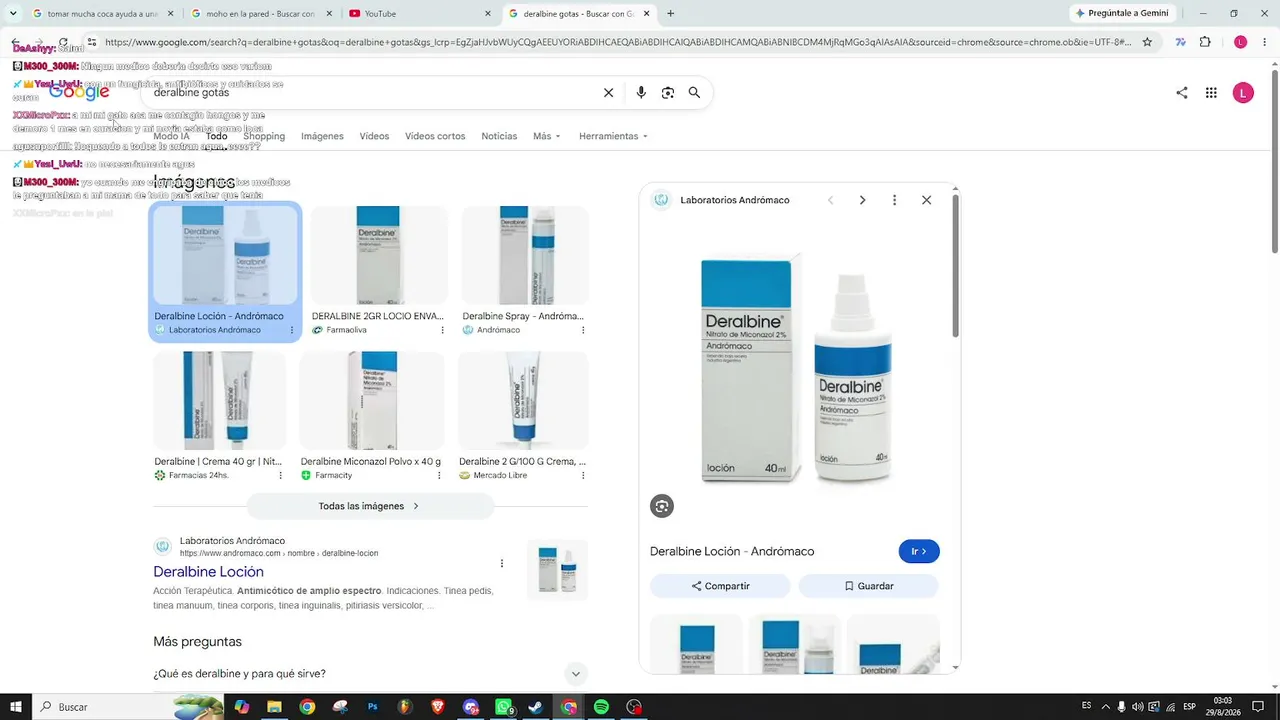Open the Google account avatar on the results page
1280x720 pixels.
pos(1243,93)
